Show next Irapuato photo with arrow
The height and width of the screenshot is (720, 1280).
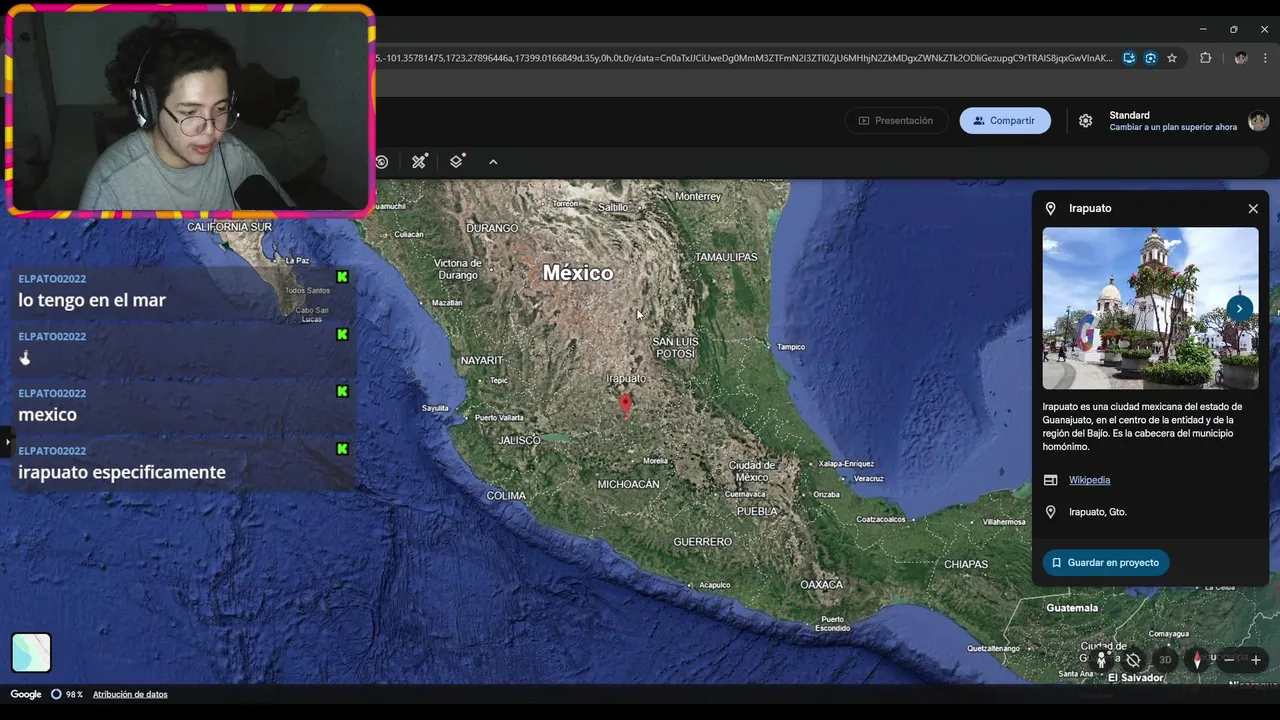point(1239,308)
